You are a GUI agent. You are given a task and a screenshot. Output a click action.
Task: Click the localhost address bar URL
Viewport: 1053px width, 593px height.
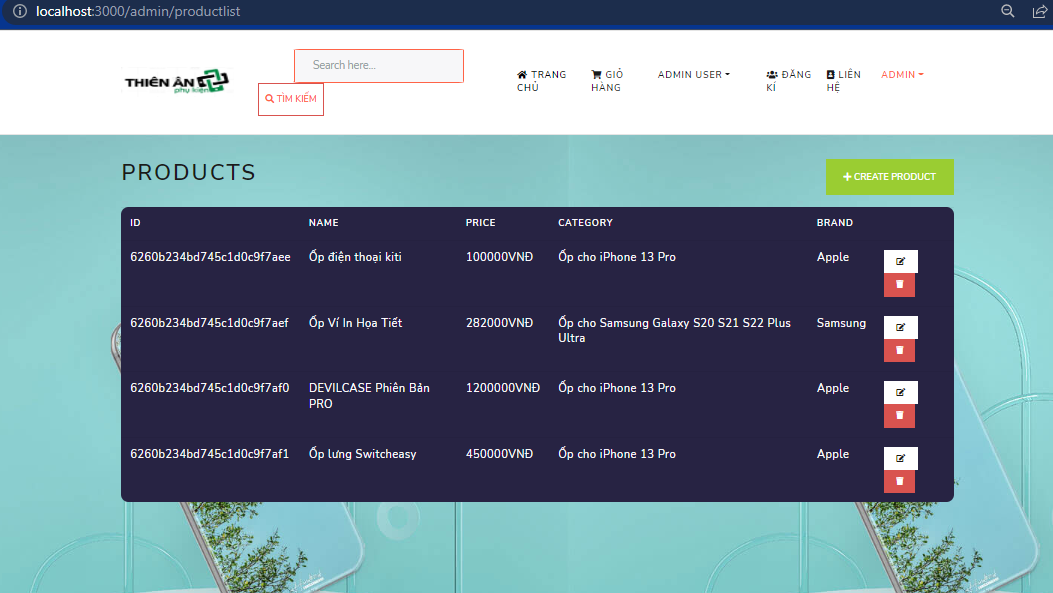tap(138, 11)
